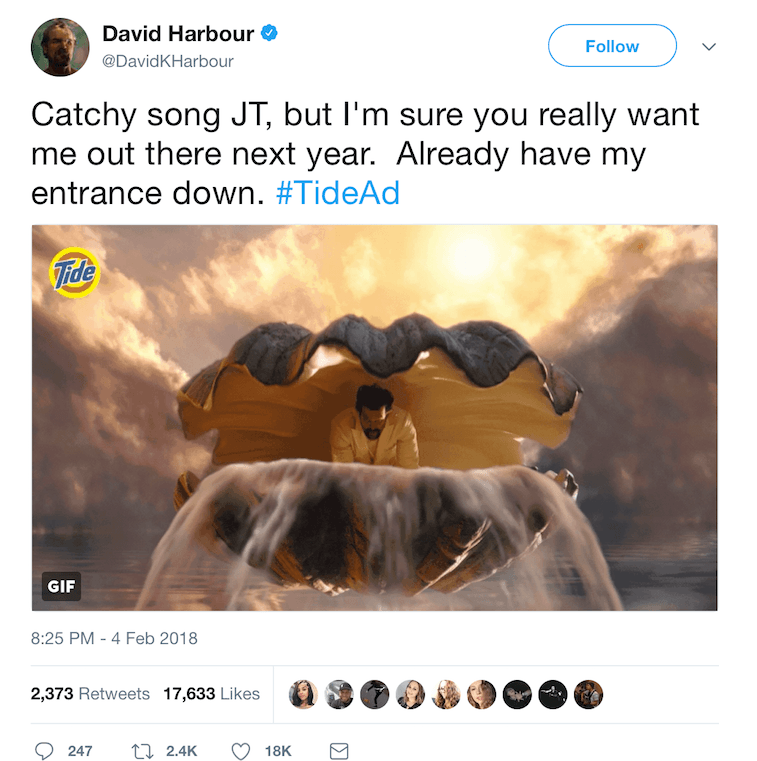The width and height of the screenshot is (757, 761).
Task: Follow David Harbour
Action: (x=612, y=46)
